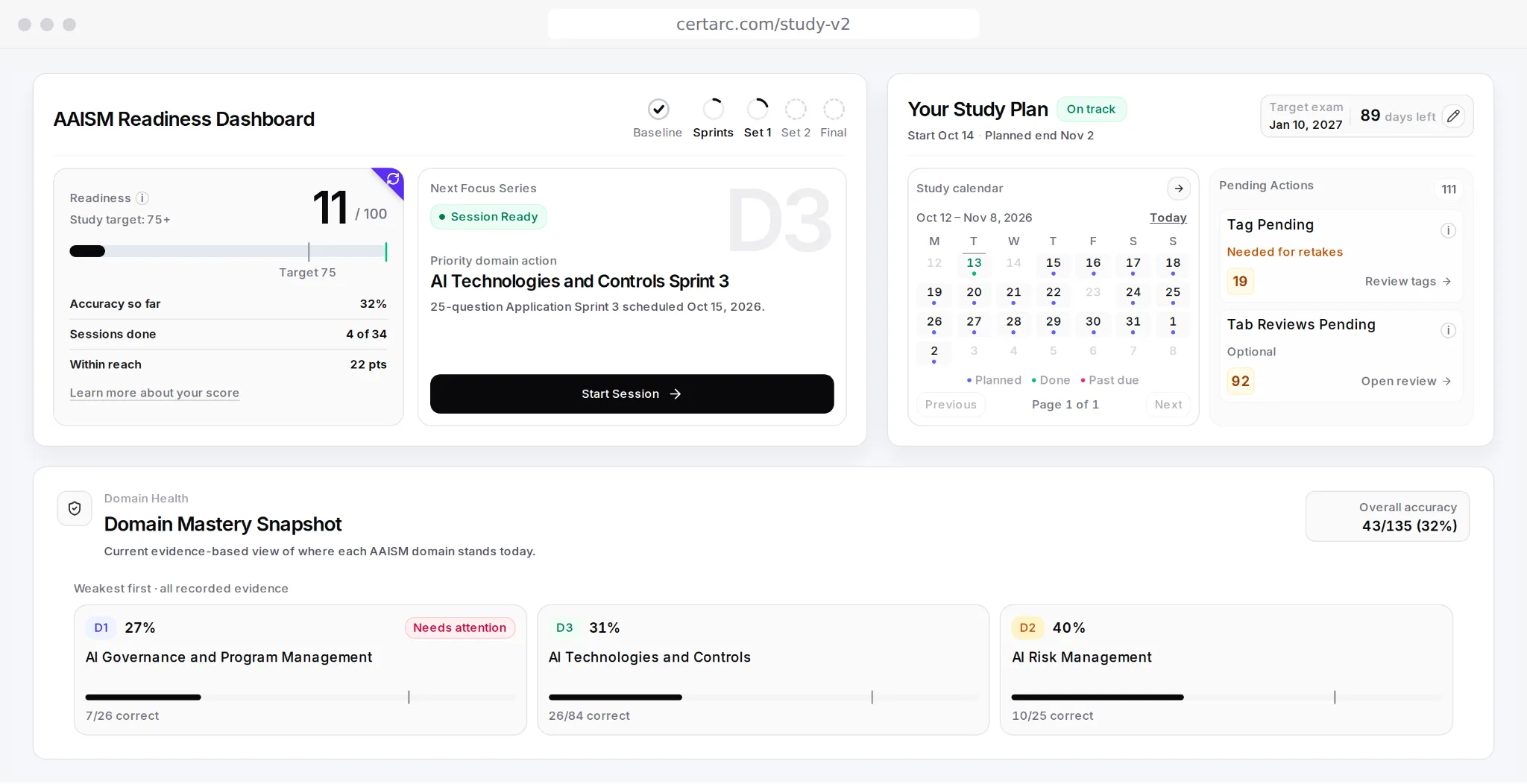The image size is (1527, 784).
Task: Click Target exam Jan 10, 2027
Action: (1306, 116)
